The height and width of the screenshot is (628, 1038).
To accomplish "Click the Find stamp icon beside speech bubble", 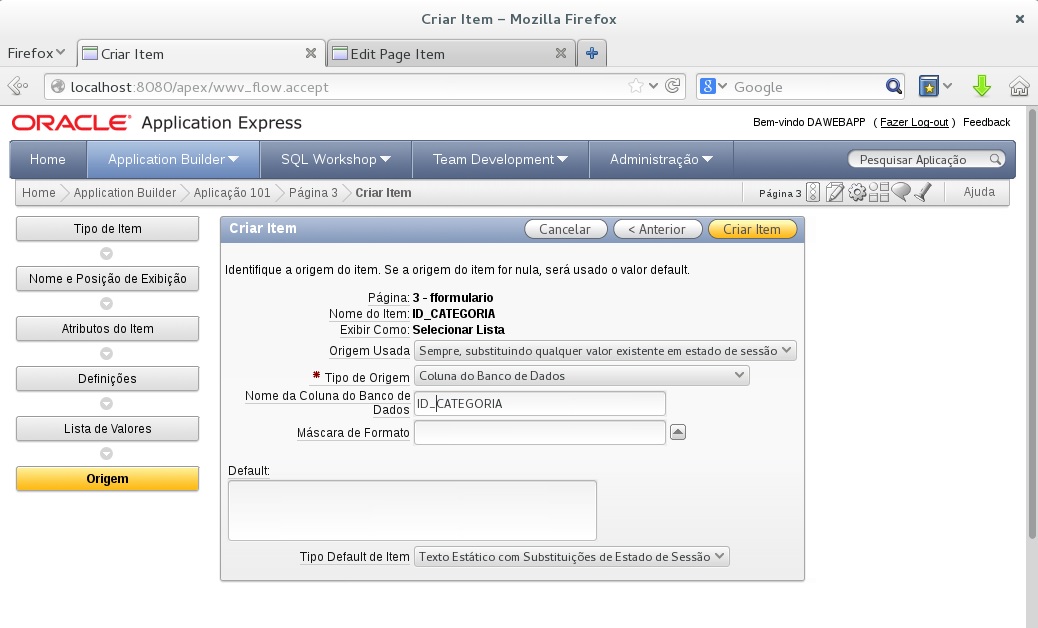I will [x=923, y=192].
